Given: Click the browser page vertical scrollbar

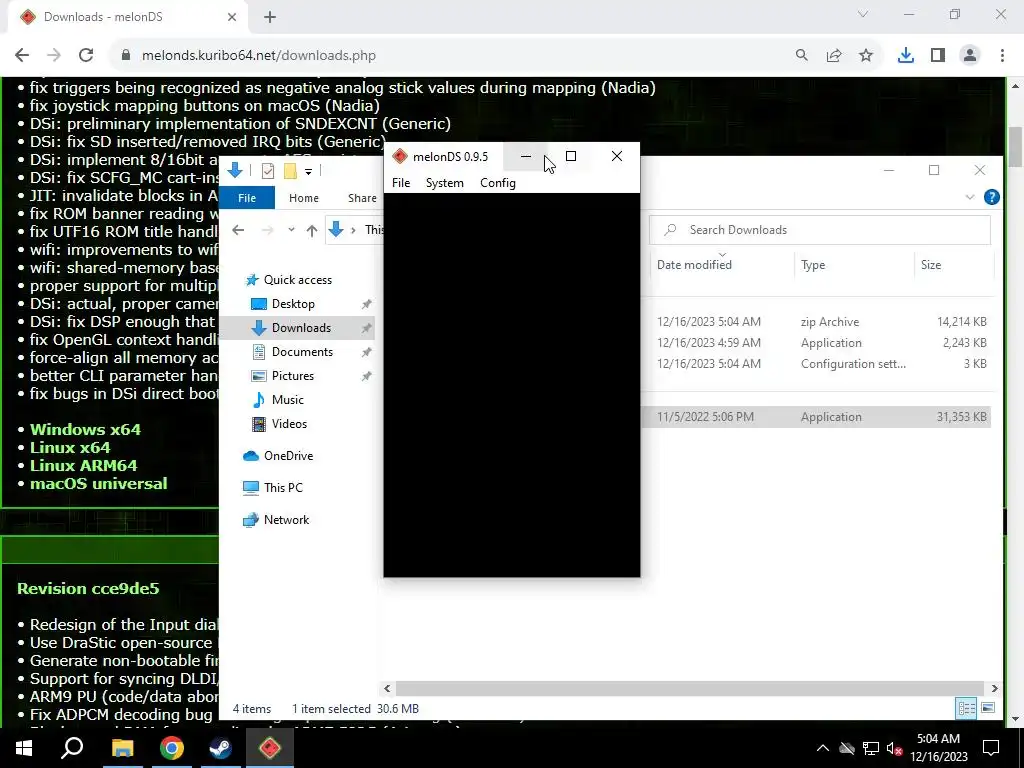Looking at the screenshot, I should (x=1016, y=147).
